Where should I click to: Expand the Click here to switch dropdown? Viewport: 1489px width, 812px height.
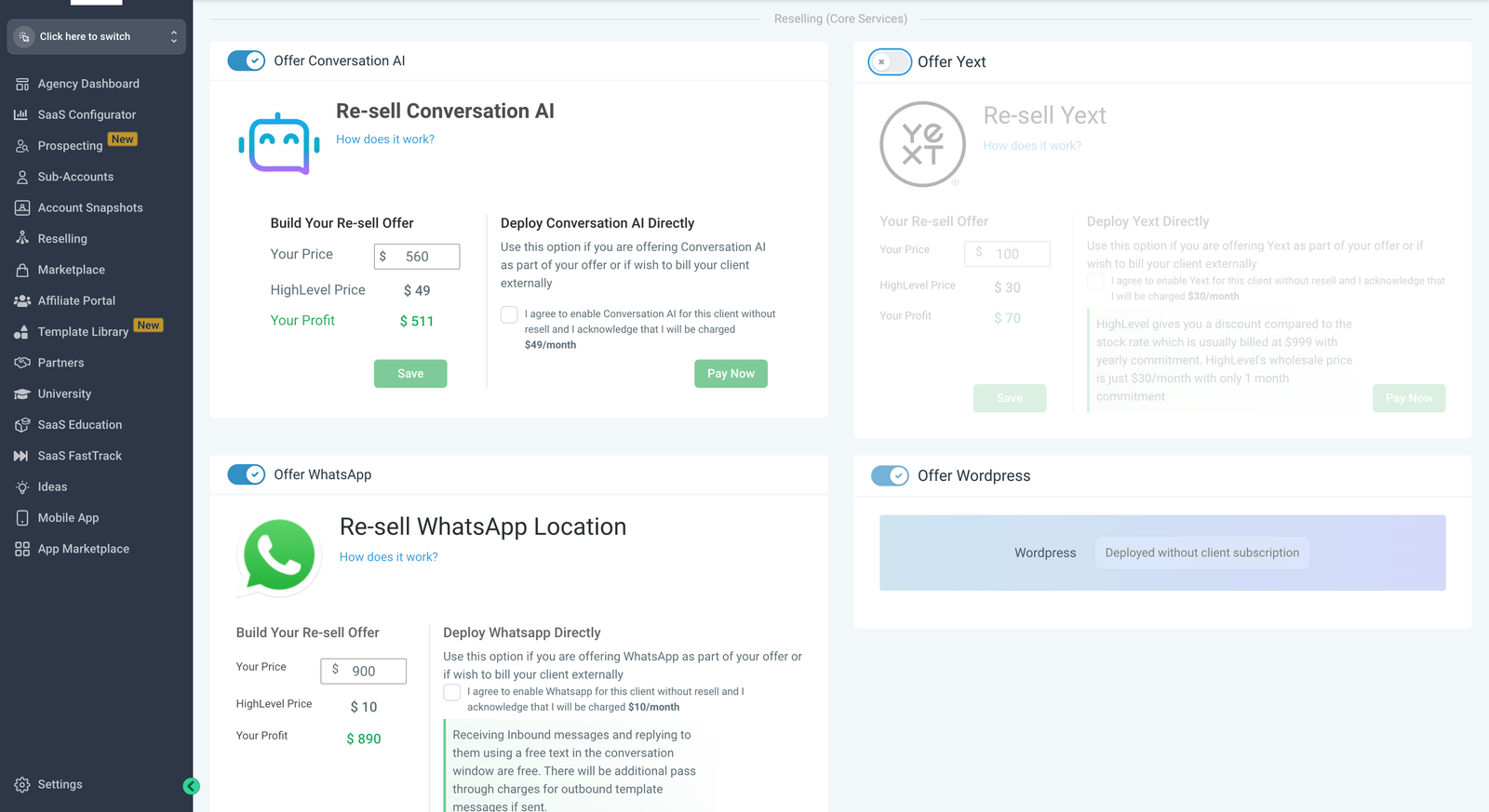[x=97, y=36]
